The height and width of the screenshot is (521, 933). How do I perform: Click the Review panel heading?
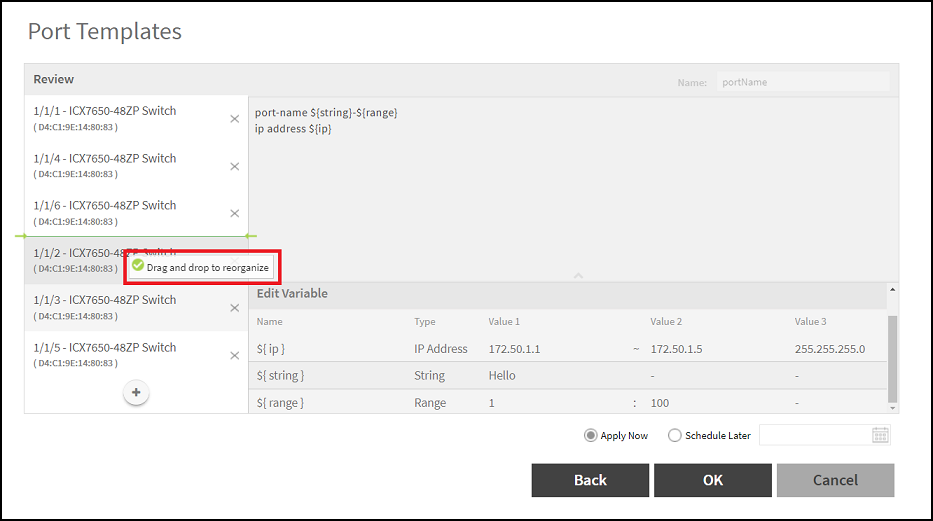click(x=54, y=80)
